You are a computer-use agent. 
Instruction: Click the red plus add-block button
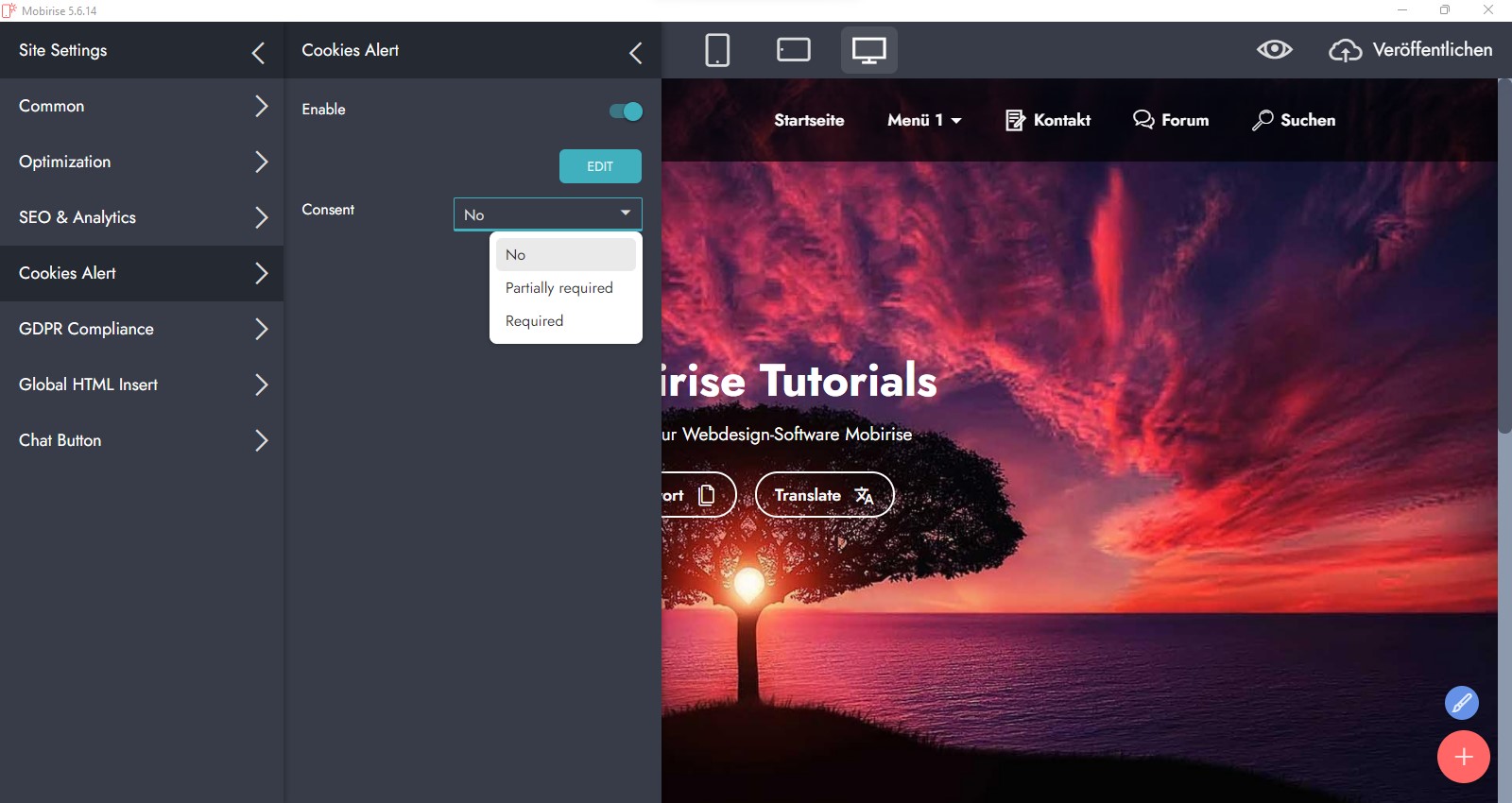coord(1463,757)
